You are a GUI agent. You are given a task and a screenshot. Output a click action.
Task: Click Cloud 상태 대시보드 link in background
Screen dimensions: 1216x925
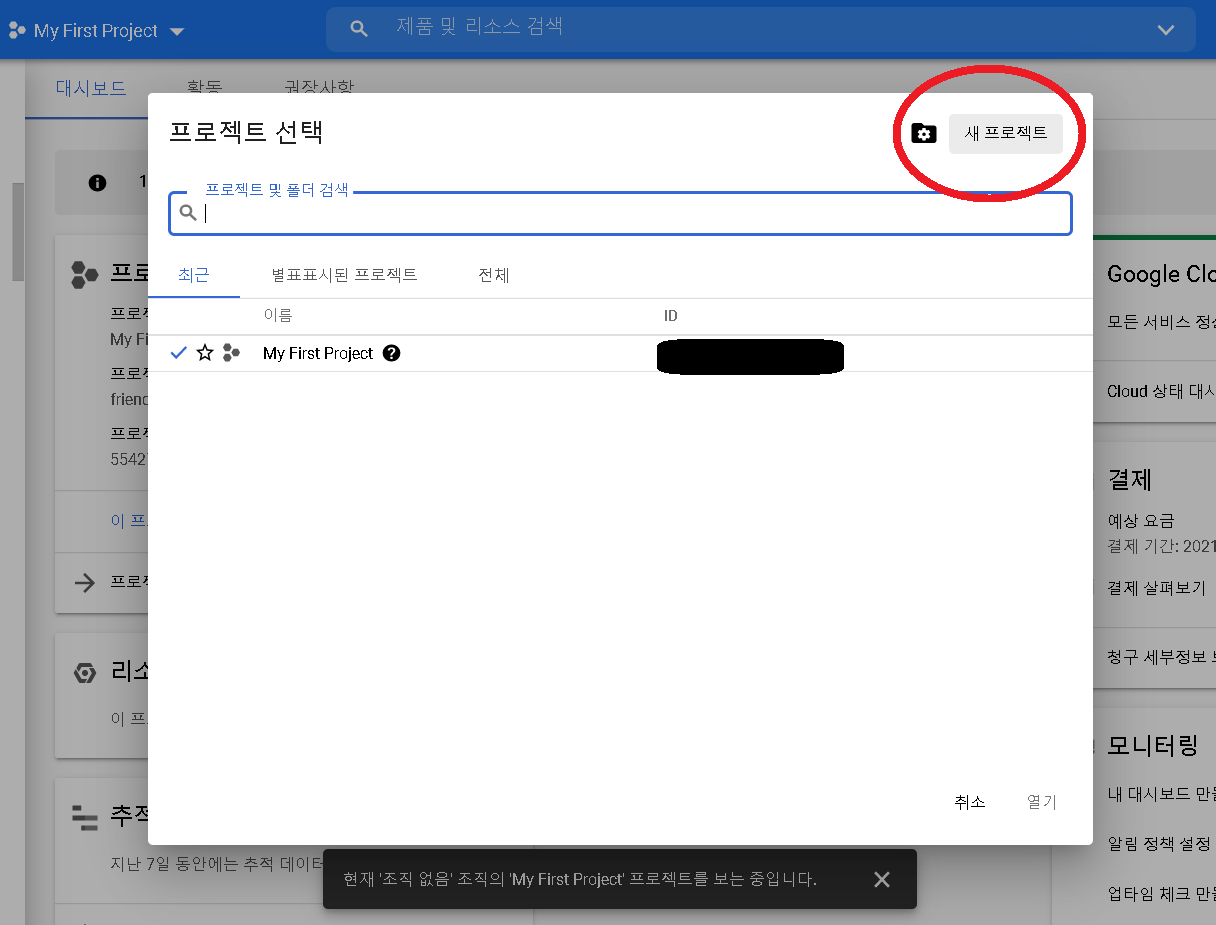[1161, 391]
